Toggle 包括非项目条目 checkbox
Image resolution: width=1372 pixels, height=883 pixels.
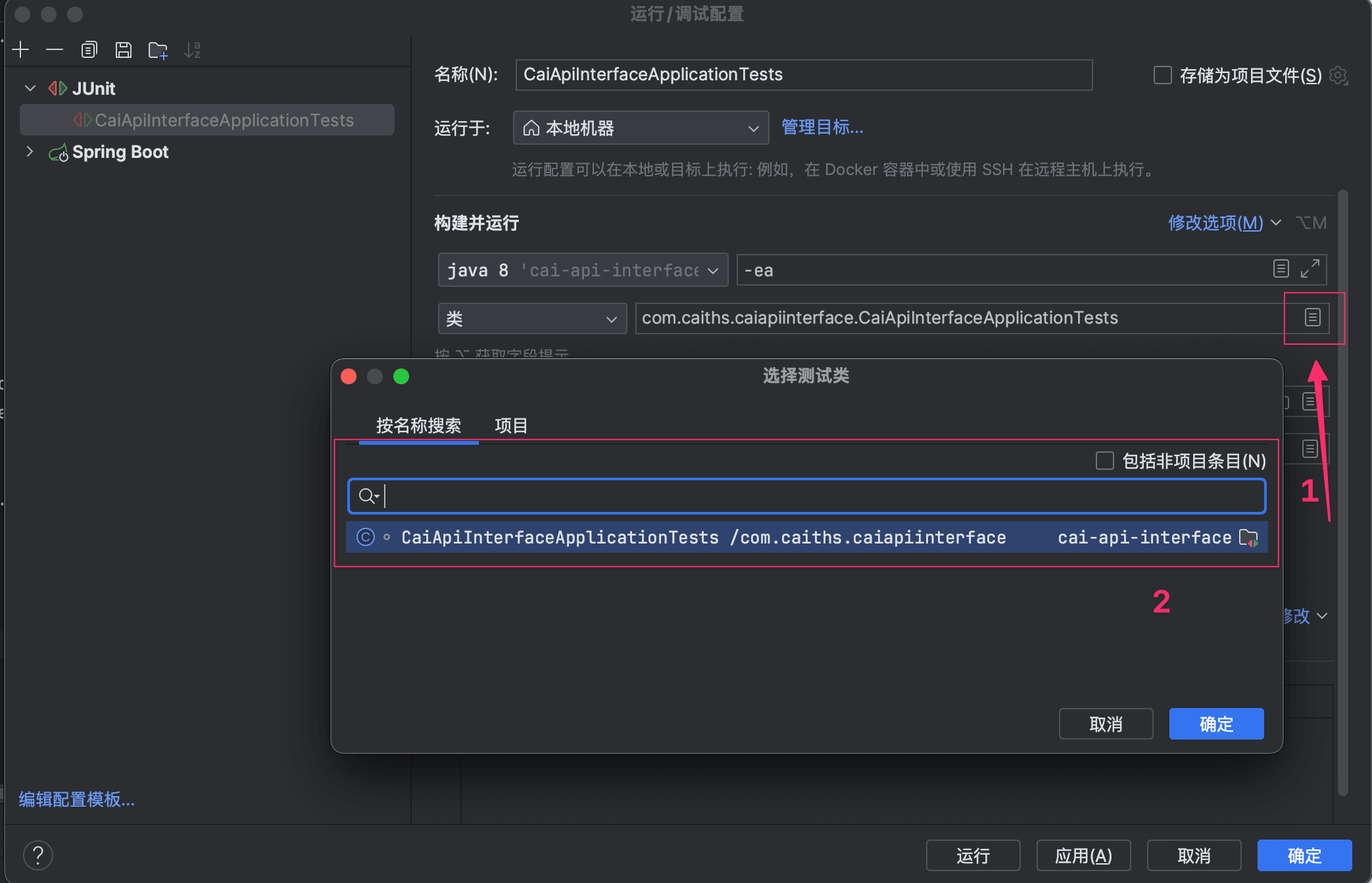(x=1104, y=461)
